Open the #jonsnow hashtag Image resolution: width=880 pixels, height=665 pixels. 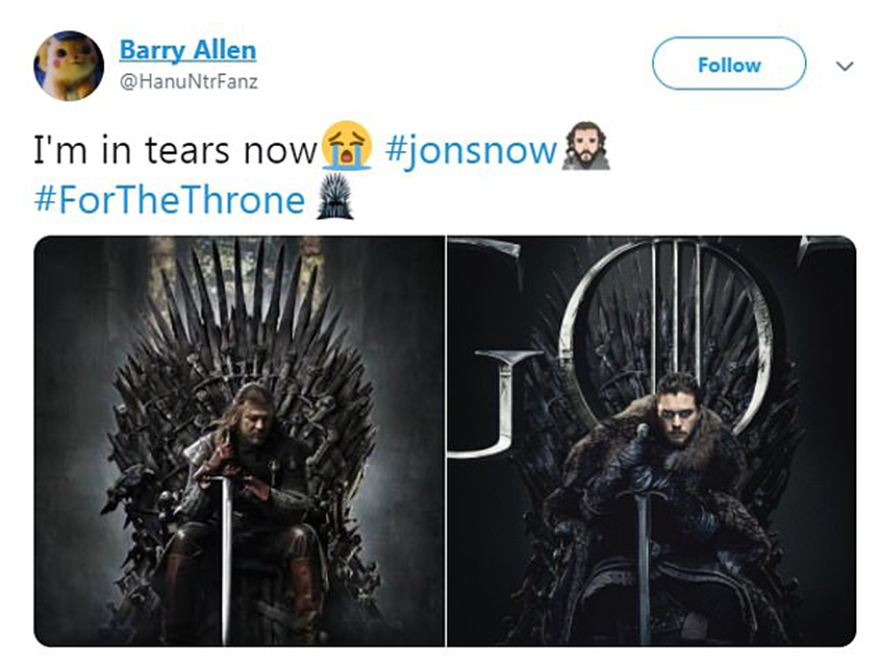pyautogui.click(x=469, y=150)
